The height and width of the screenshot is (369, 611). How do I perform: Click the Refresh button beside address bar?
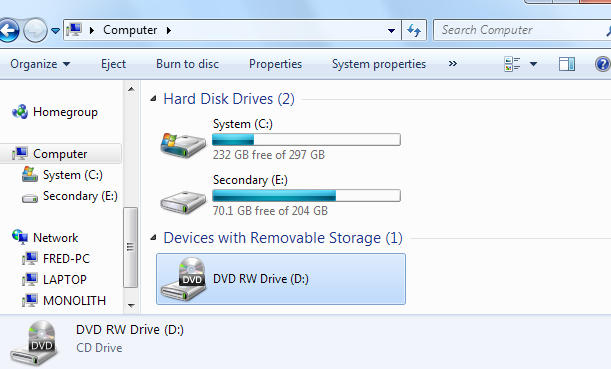click(x=414, y=30)
